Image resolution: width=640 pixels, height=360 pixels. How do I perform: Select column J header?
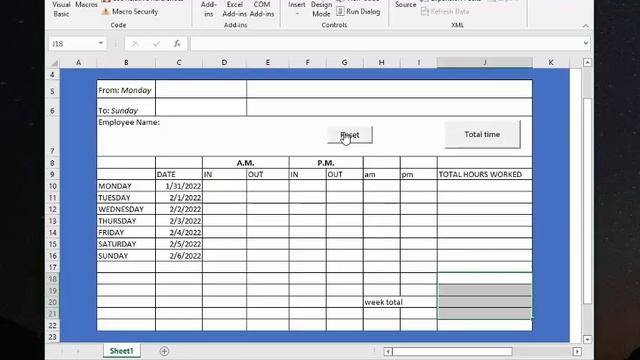[x=485, y=62]
